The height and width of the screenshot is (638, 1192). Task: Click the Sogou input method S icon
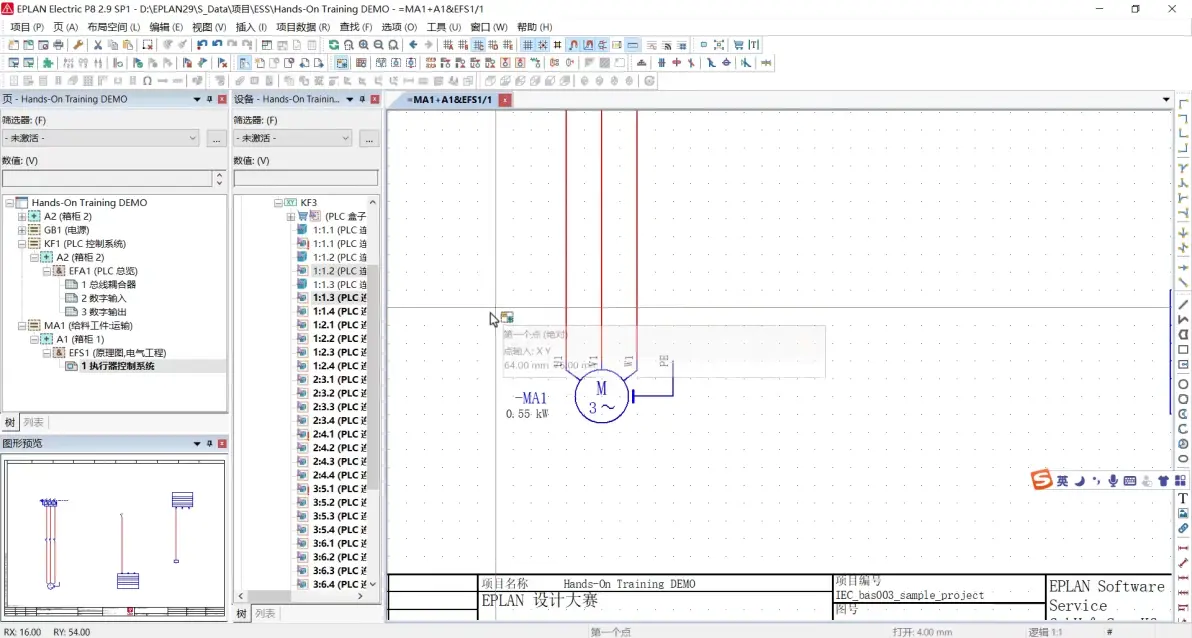[1041, 479]
